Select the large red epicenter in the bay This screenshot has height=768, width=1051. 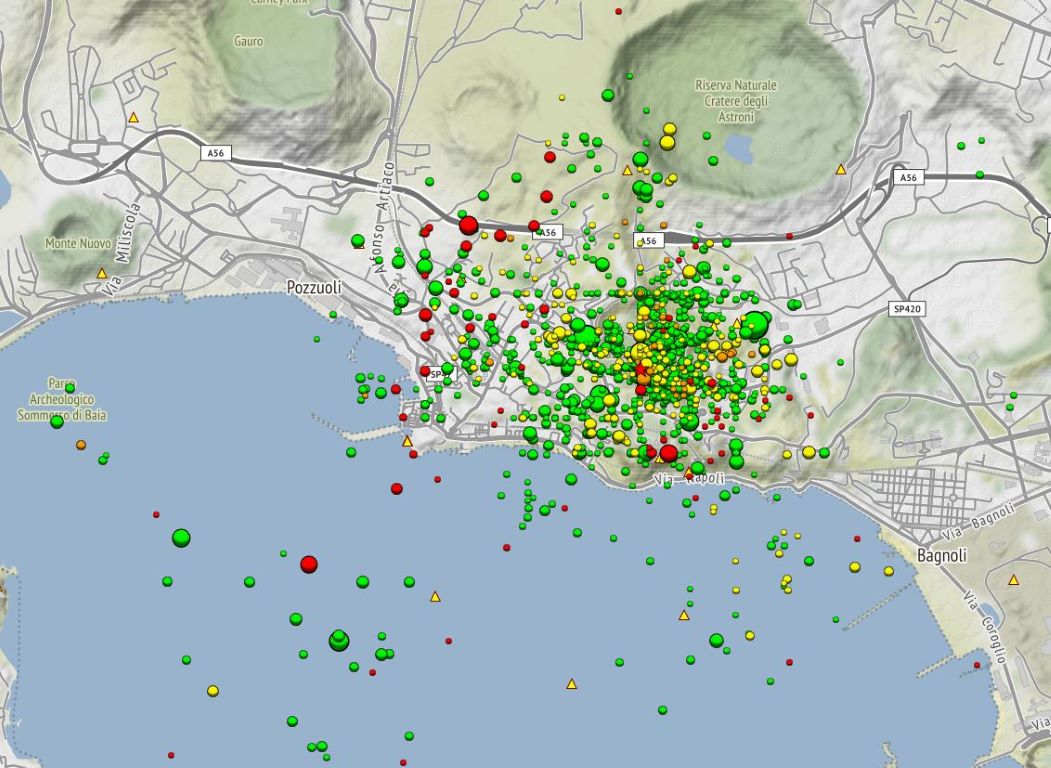click(x=309, y=564)
